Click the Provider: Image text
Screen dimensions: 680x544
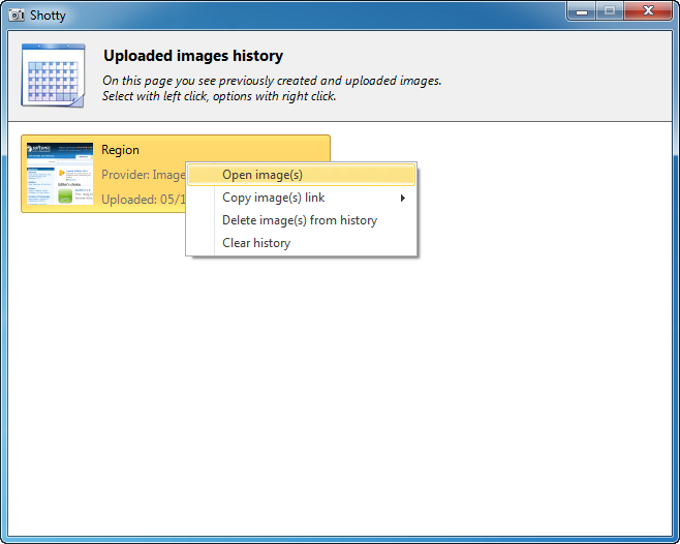[143, 175]
